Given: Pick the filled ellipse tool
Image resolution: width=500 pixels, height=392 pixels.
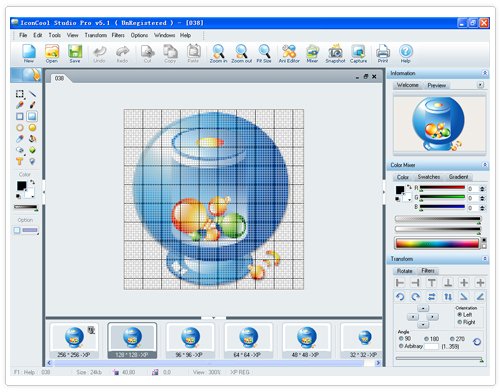Looking at the screenshot, I should 32,128.
